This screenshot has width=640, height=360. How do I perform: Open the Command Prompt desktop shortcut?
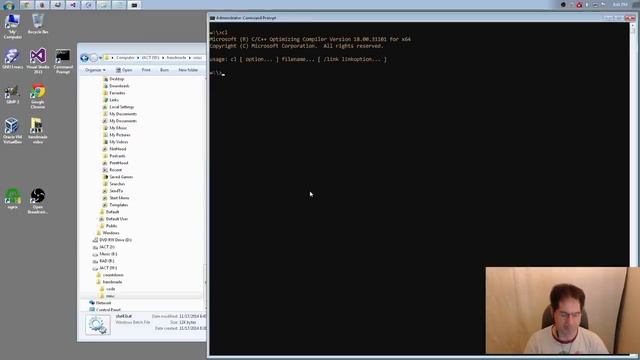[63, 61]
